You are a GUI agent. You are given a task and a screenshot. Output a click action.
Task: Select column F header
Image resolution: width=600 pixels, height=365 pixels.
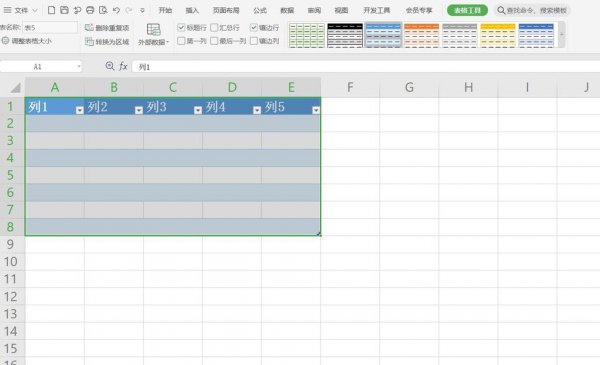pyautogui.click(x=350, y=87)
